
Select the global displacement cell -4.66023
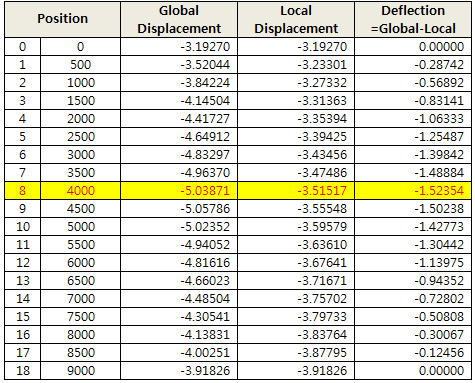[179, 281]
